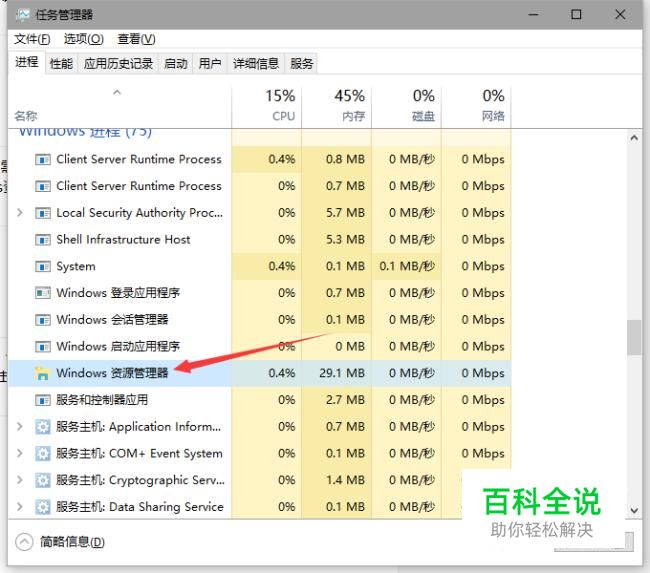Click the scrollbar down arrow

click(634, 510)
